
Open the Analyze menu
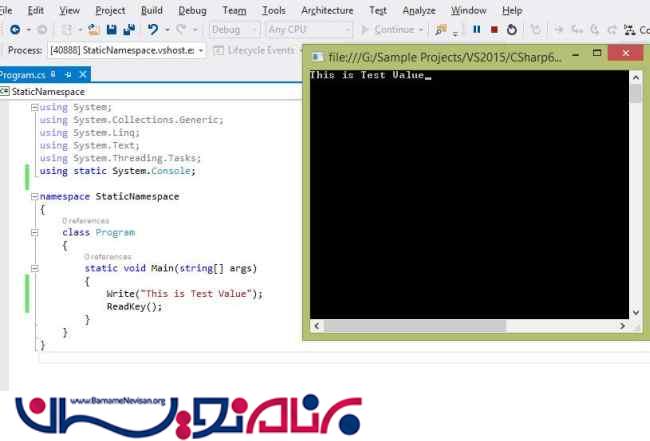click(418, 10)
